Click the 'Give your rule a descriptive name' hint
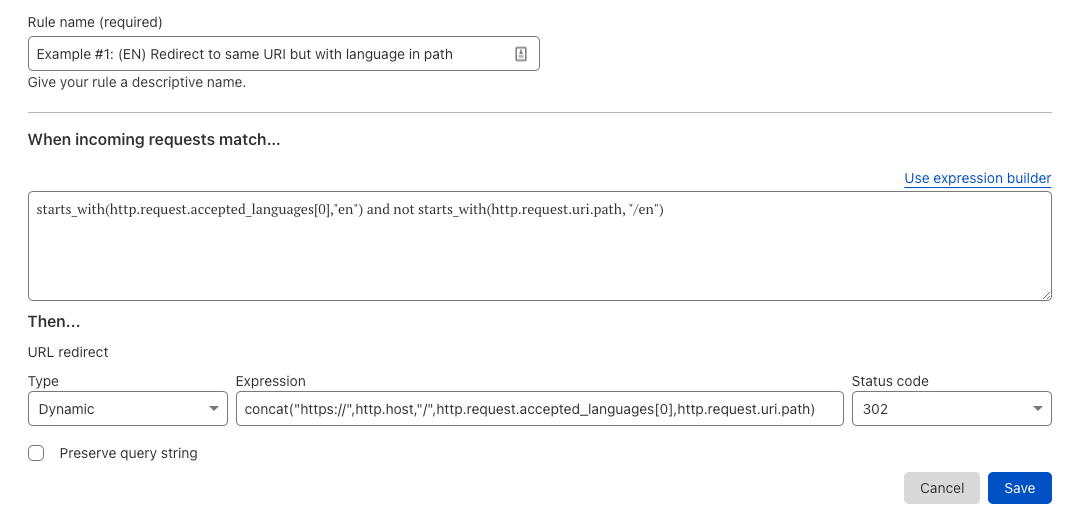This screenshot has width=1081, height=520. (137, 82)
